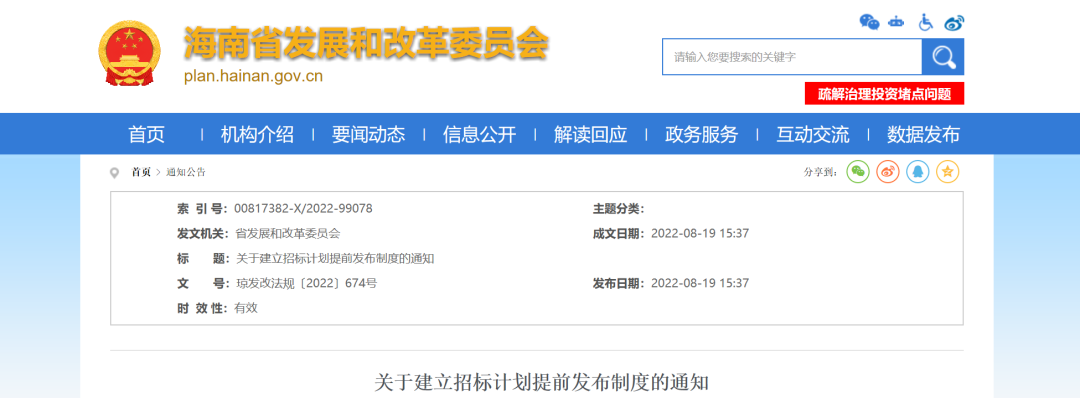
Task: Click the 主题分类 label
Action: [x=619, y=209]
